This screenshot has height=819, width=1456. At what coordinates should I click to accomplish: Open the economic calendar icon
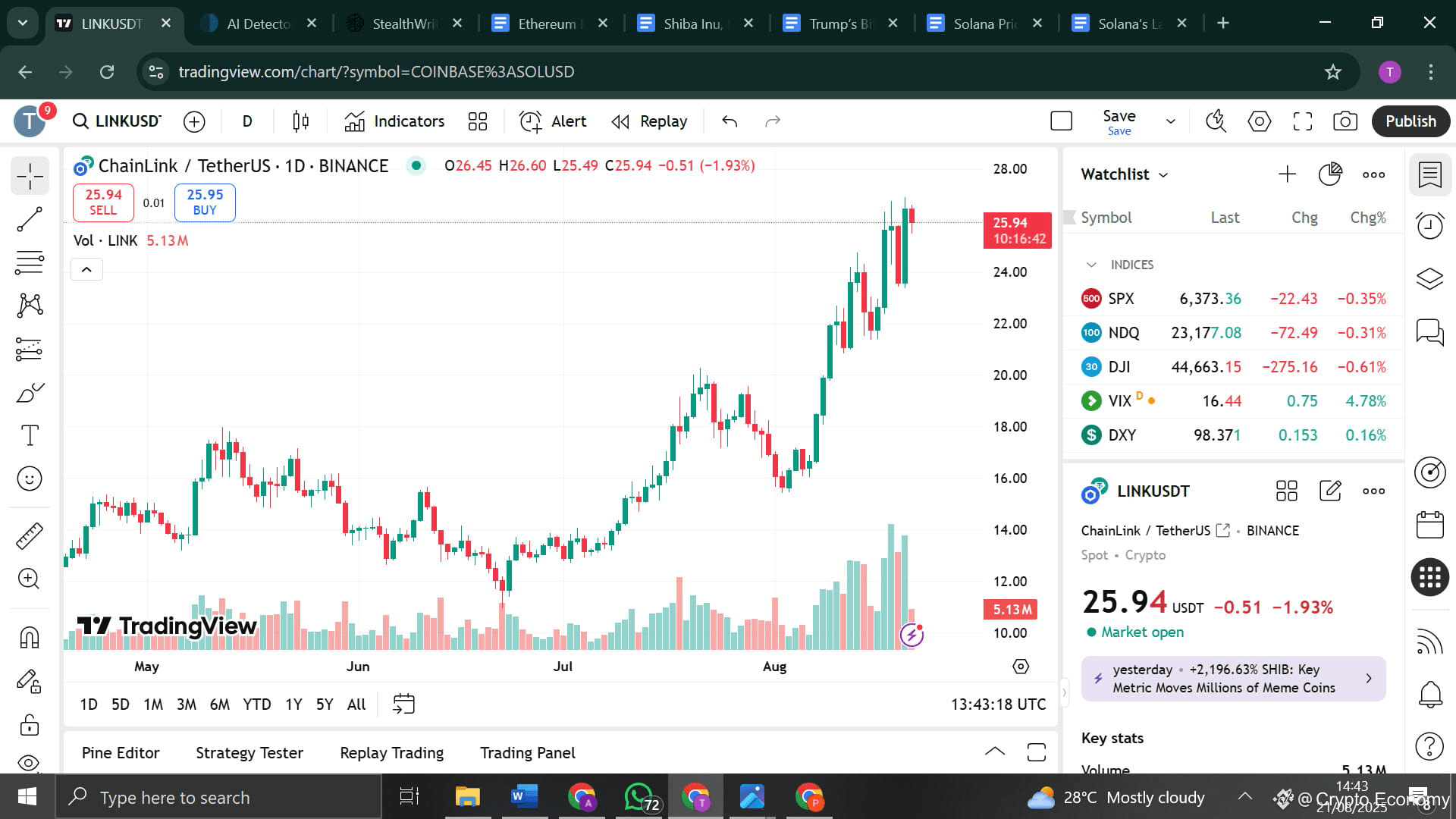pyautogui.click(x=1429, y=525)
